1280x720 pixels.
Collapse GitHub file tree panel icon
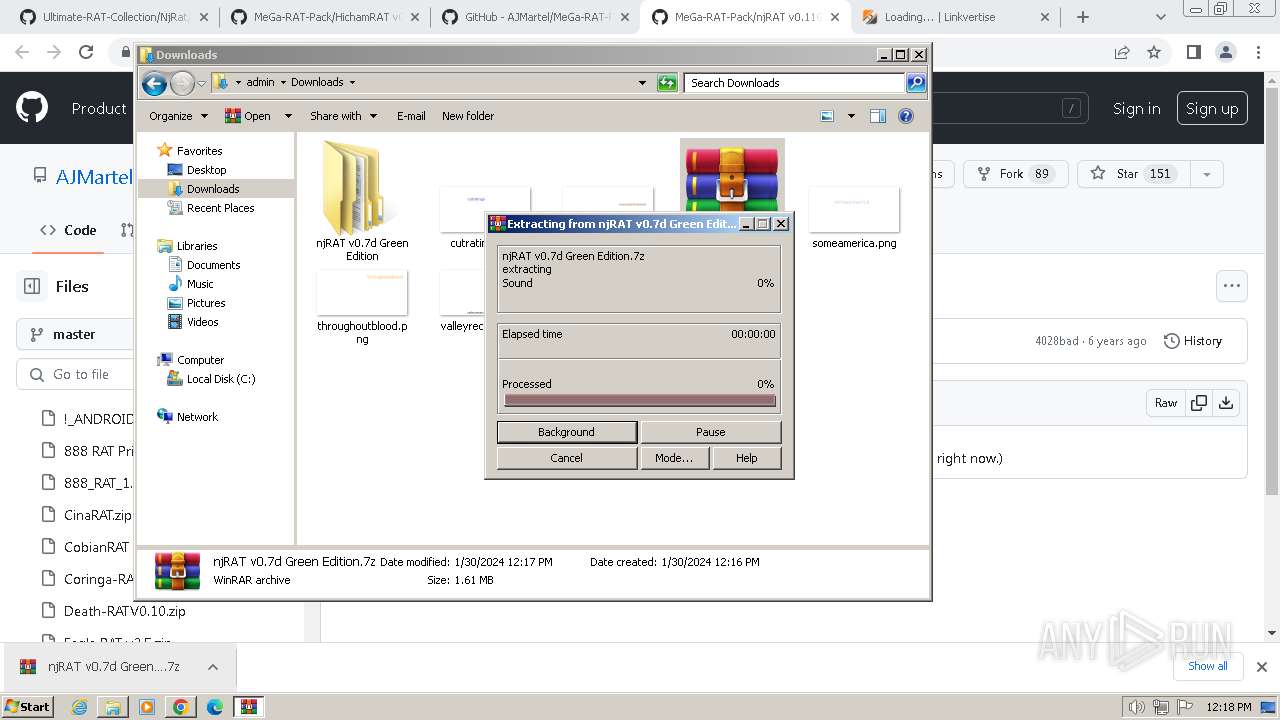[x=32, y=286]
